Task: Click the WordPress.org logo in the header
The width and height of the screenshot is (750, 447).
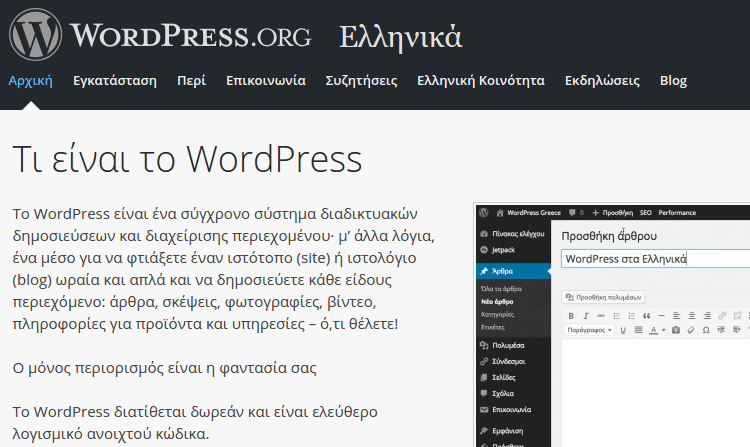Action: 160,35
